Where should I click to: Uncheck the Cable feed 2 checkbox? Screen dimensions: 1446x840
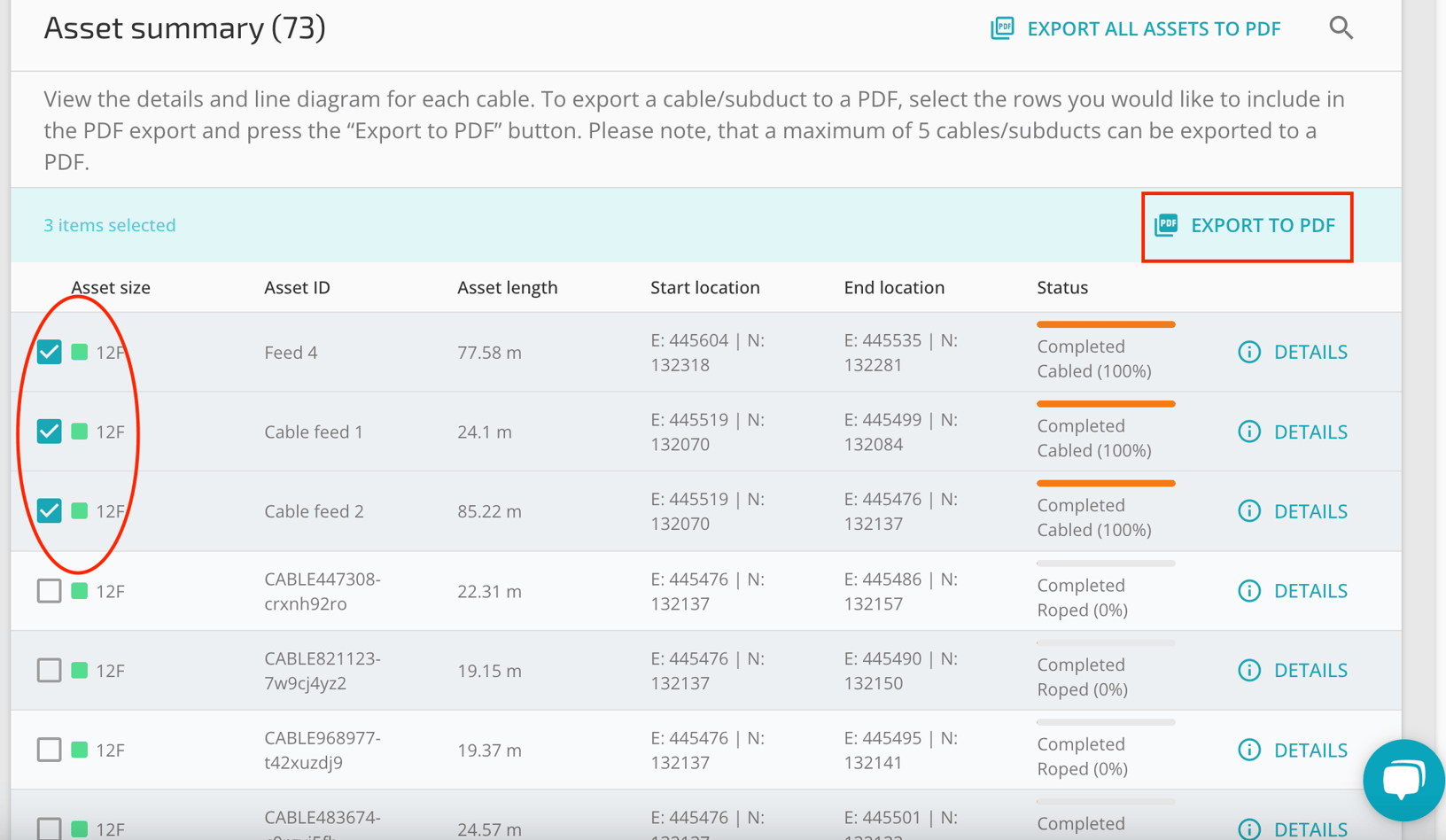50,511
